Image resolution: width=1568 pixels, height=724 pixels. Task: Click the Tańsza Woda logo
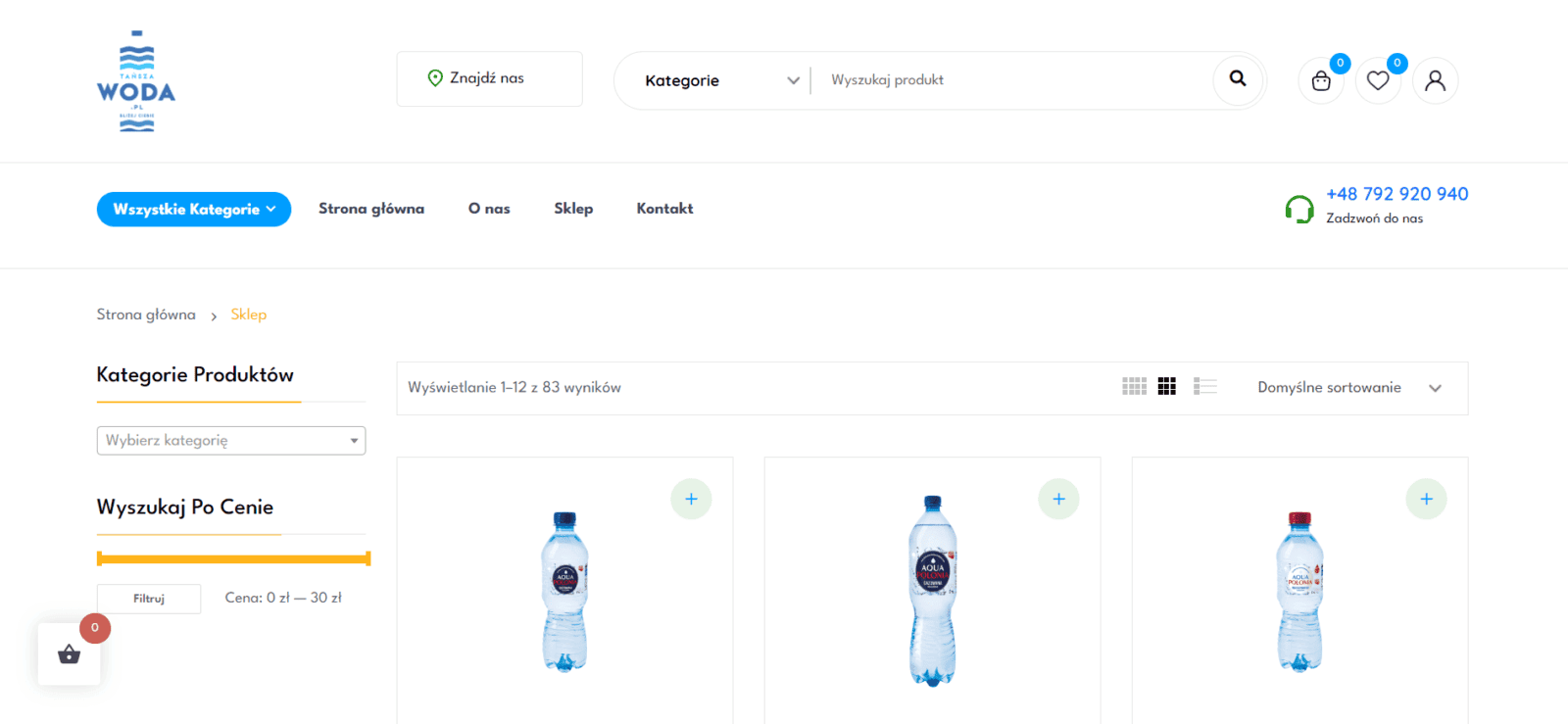tap(136, 81)
